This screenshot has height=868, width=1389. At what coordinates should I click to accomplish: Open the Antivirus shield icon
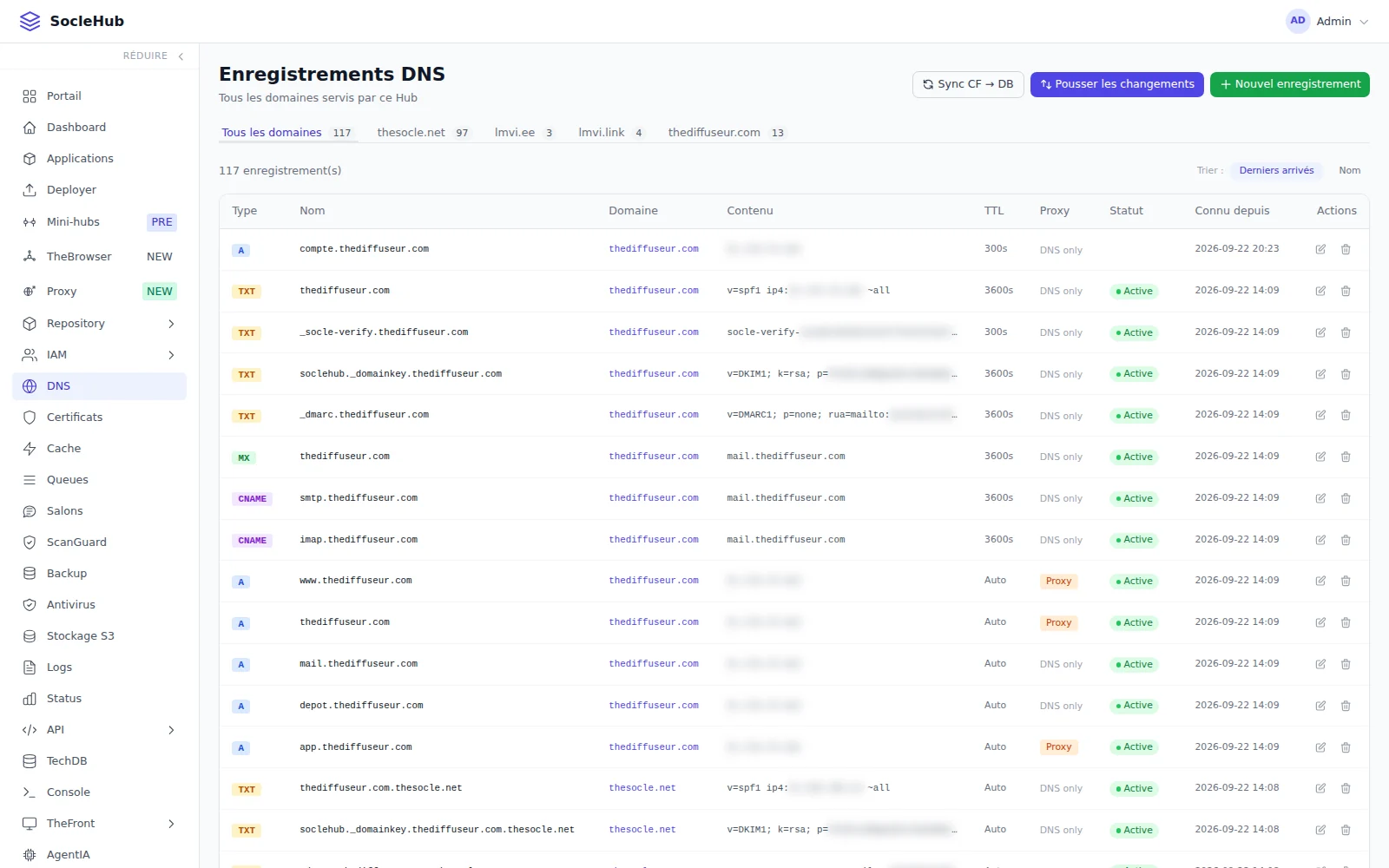pyautogui.click(x=30, y=605)
